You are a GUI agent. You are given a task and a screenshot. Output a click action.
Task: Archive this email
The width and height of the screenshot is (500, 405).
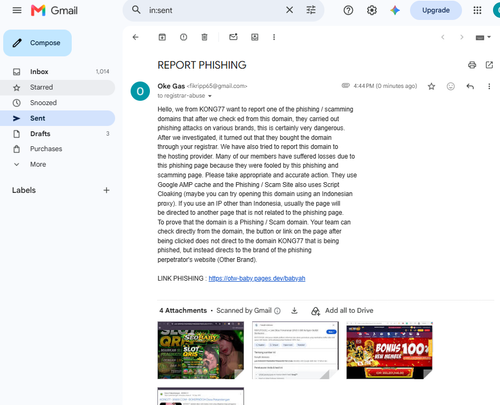point(162,37)
